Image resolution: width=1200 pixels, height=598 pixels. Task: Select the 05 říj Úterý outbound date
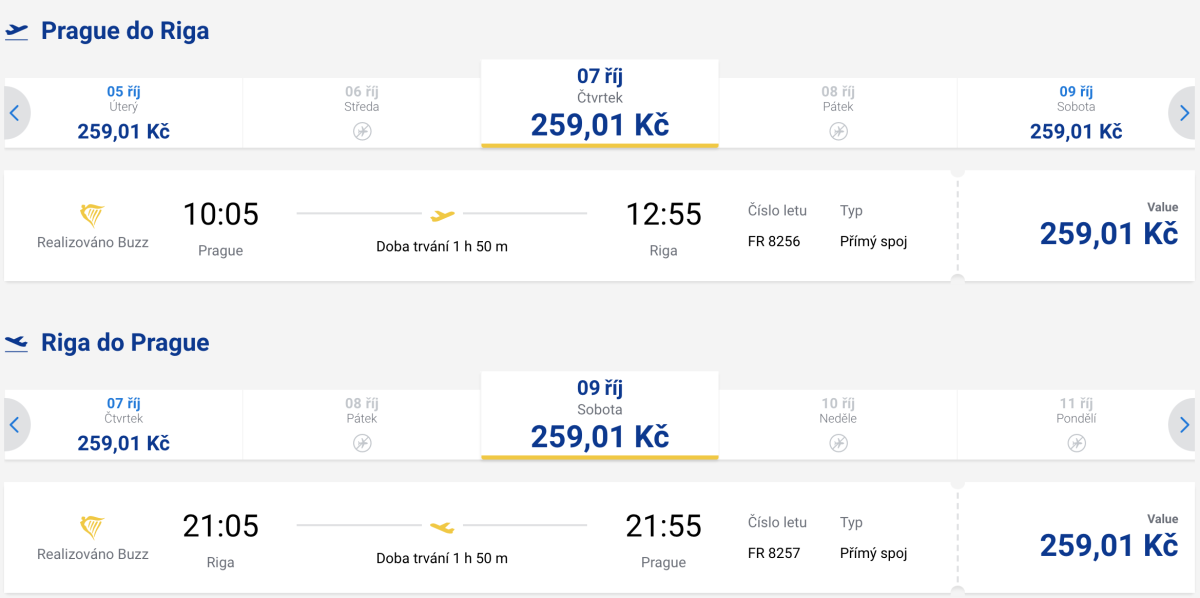124,113
